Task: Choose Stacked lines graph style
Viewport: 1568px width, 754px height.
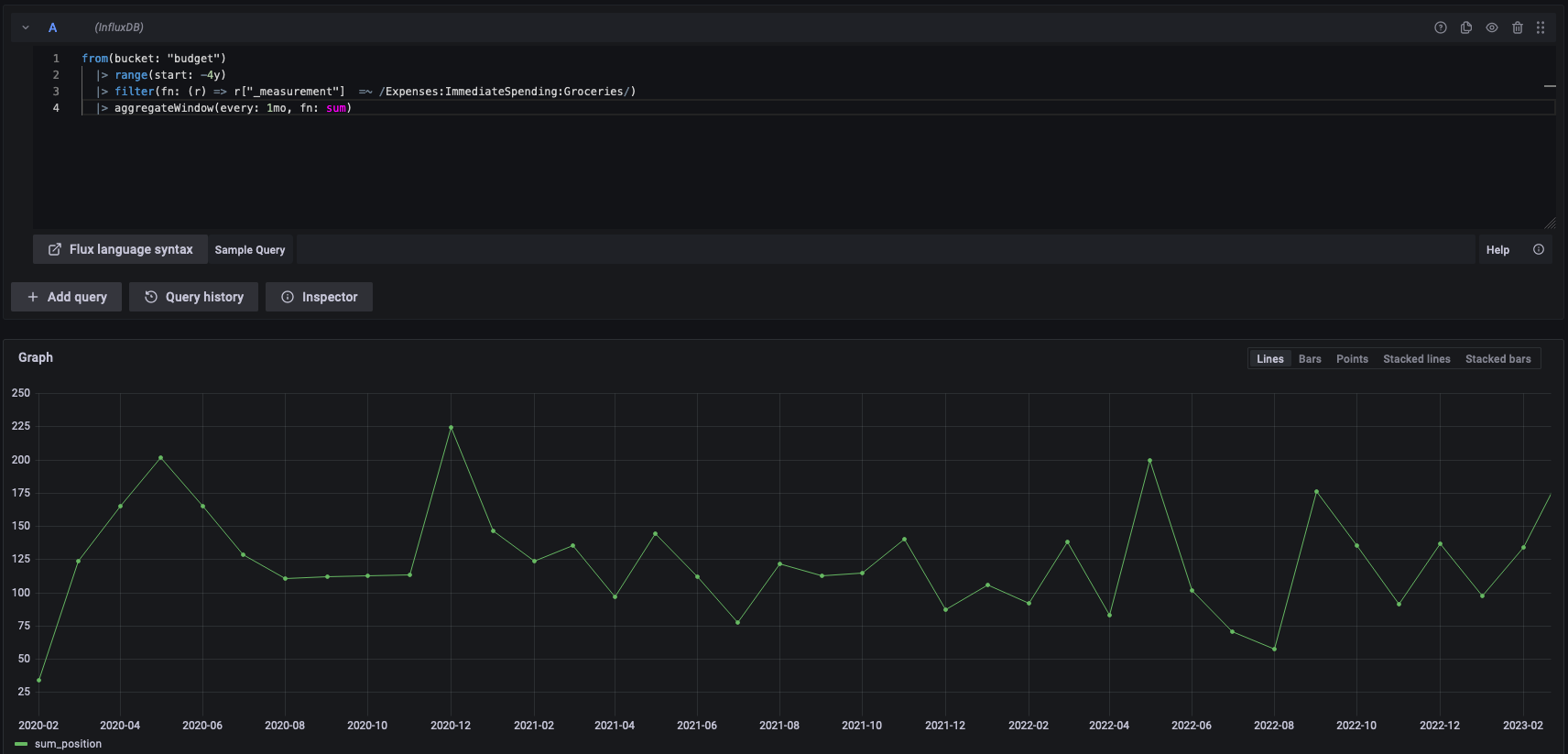Action: point(1416,359)
